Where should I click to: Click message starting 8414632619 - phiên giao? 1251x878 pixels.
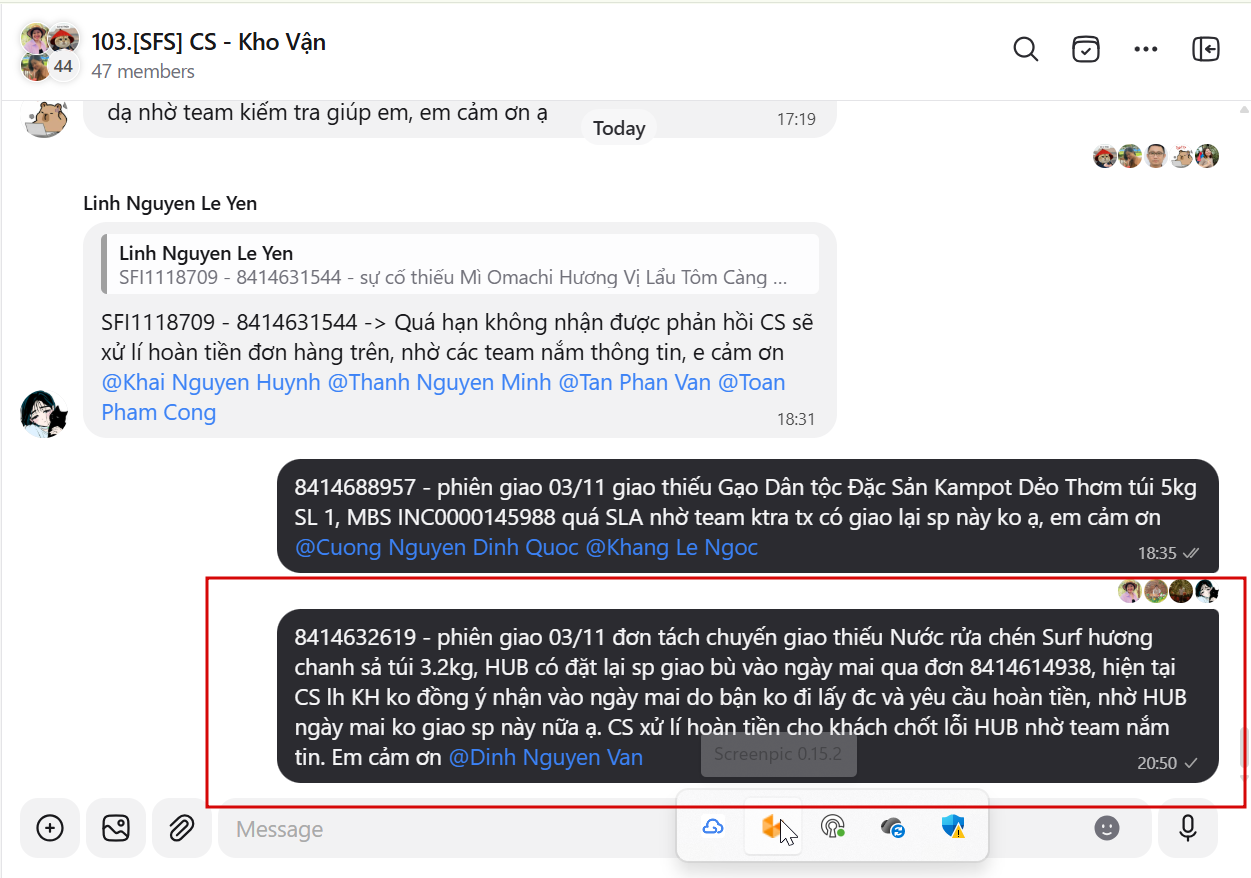coord(748,696)
